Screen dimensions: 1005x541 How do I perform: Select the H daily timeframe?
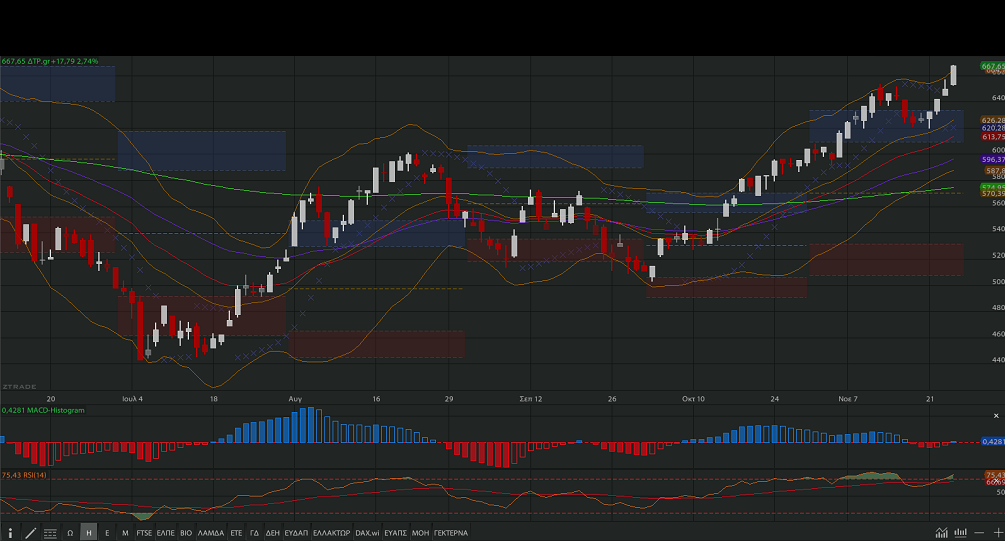[x=88, y=533]
